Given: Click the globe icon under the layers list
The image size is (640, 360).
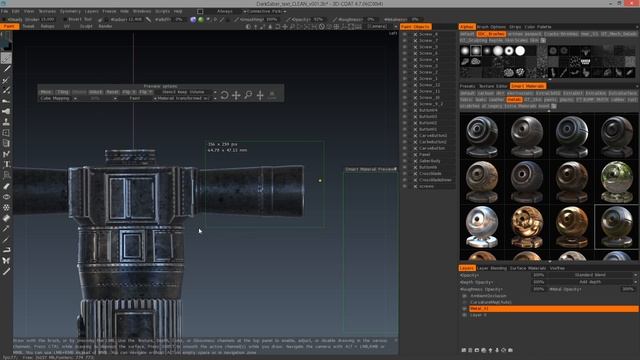Looking at the screenshot, I should click(x=484, y=350).
